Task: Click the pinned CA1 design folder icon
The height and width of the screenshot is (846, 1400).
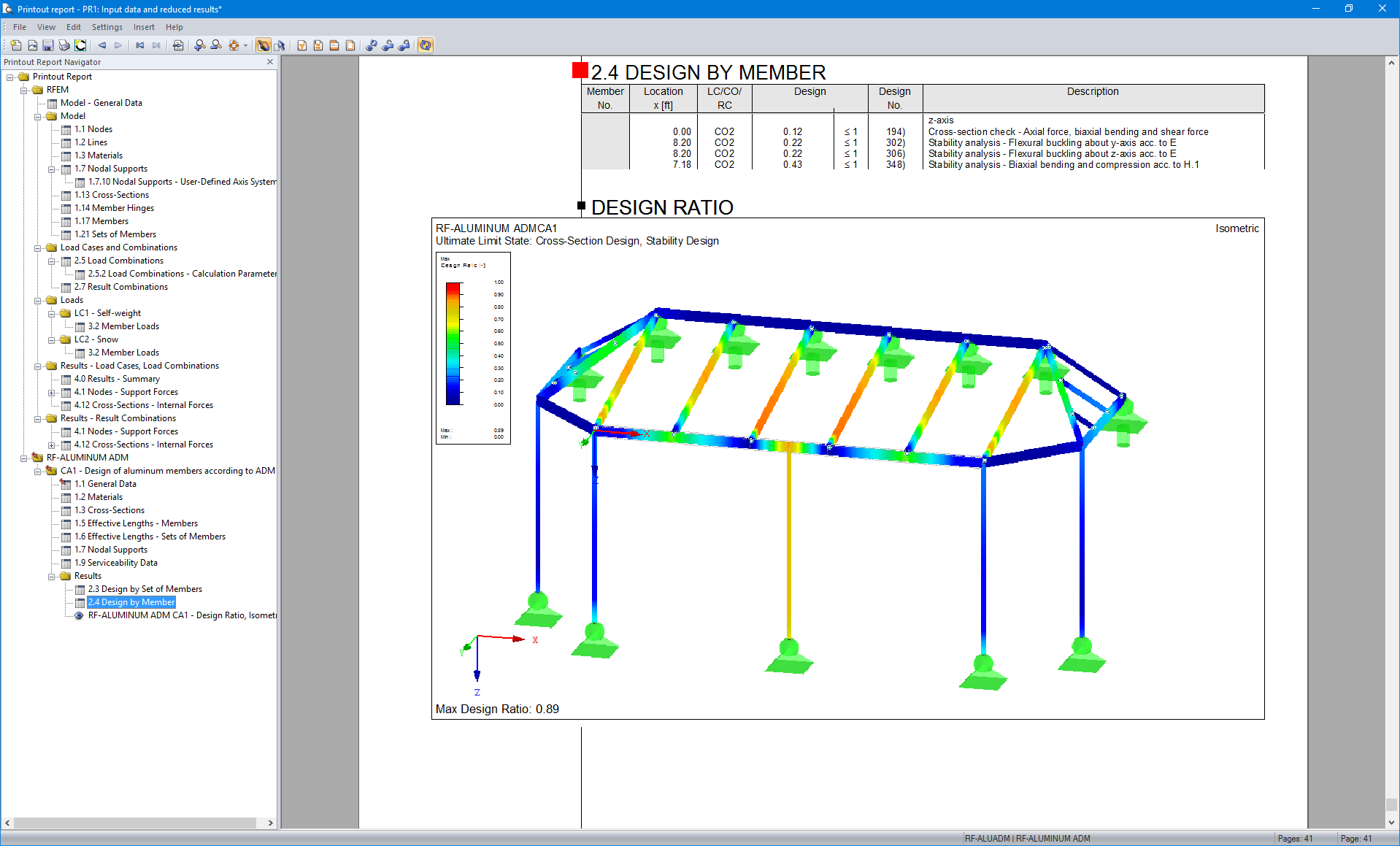Action: tap(51, 471)
